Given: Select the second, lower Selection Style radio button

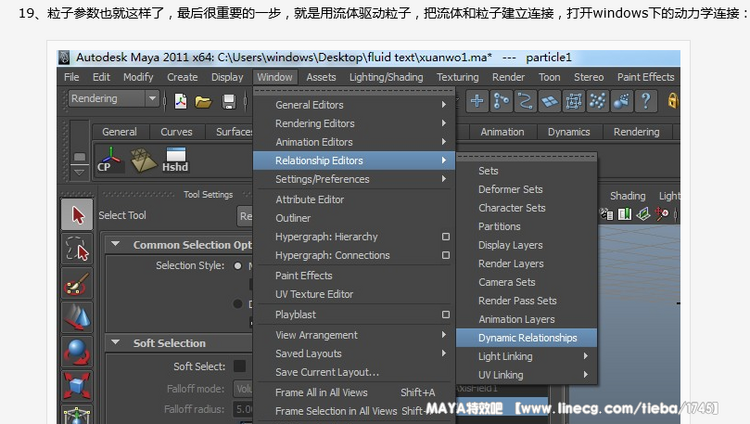Looking at the screenshot, I should [x=238, y=304].
